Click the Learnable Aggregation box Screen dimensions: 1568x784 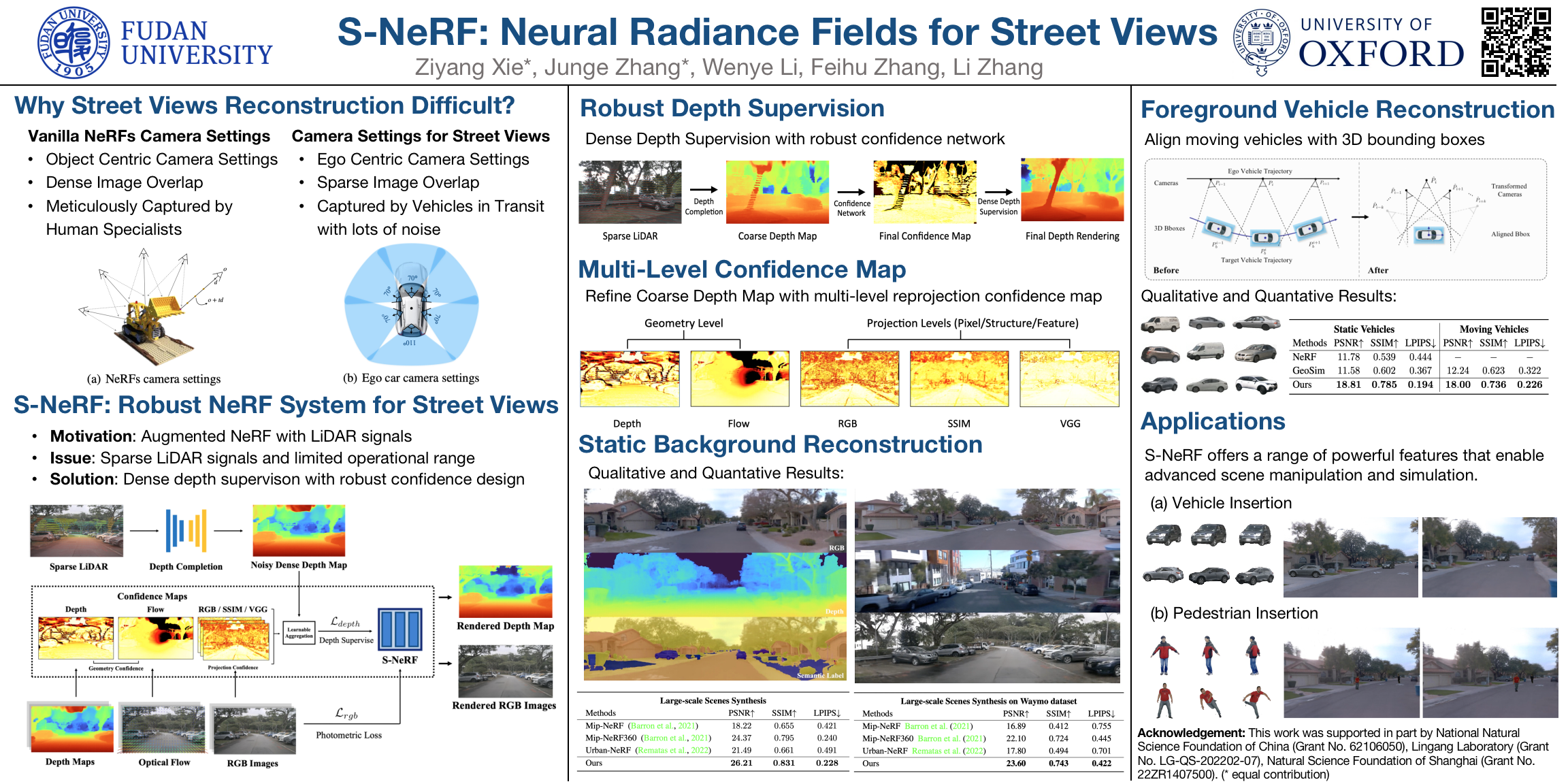299,632
